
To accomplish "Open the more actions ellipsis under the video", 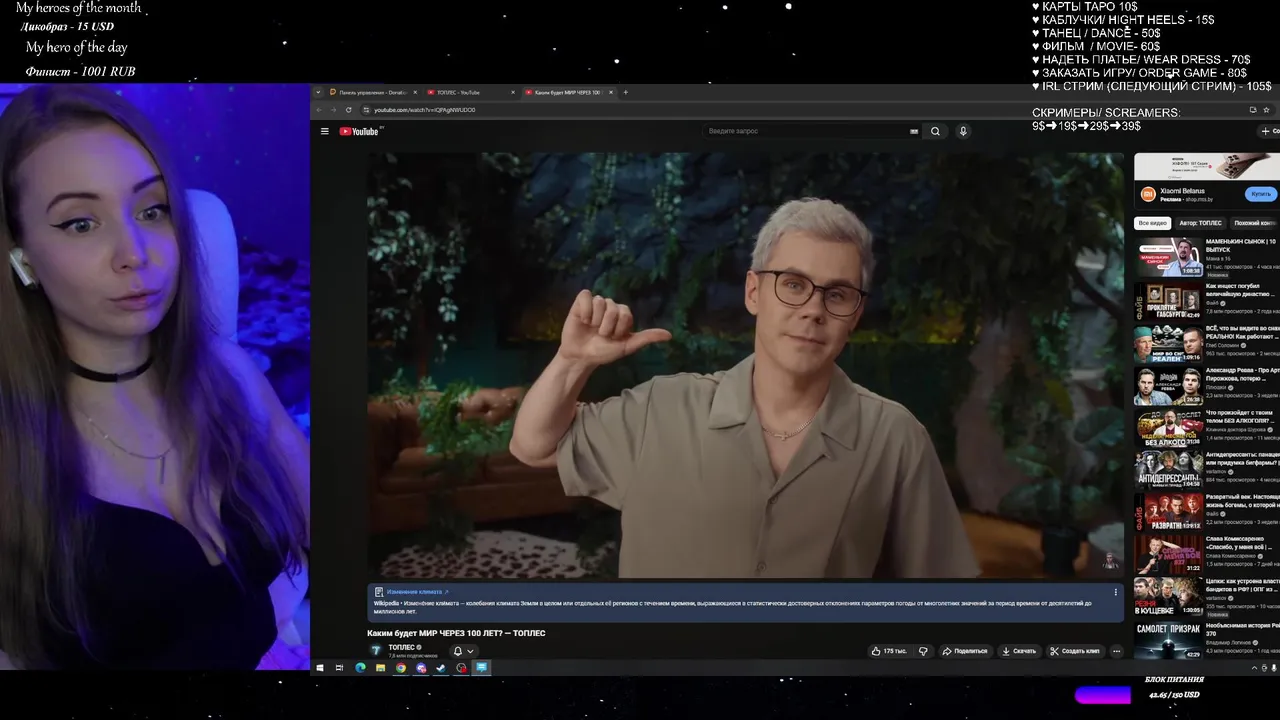I will [1116, 651].
